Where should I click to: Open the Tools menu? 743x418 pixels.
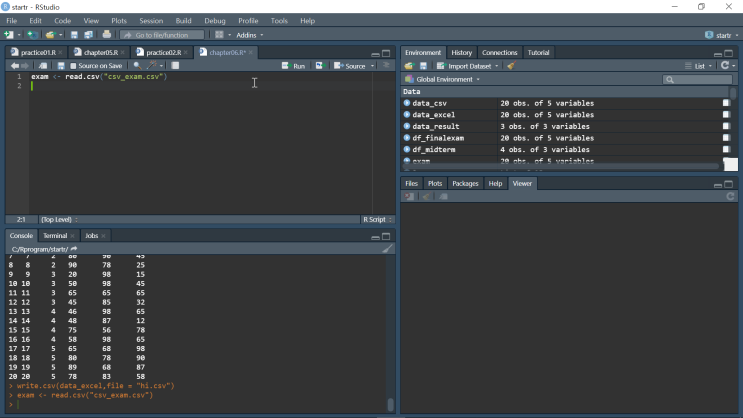(279, 21)
